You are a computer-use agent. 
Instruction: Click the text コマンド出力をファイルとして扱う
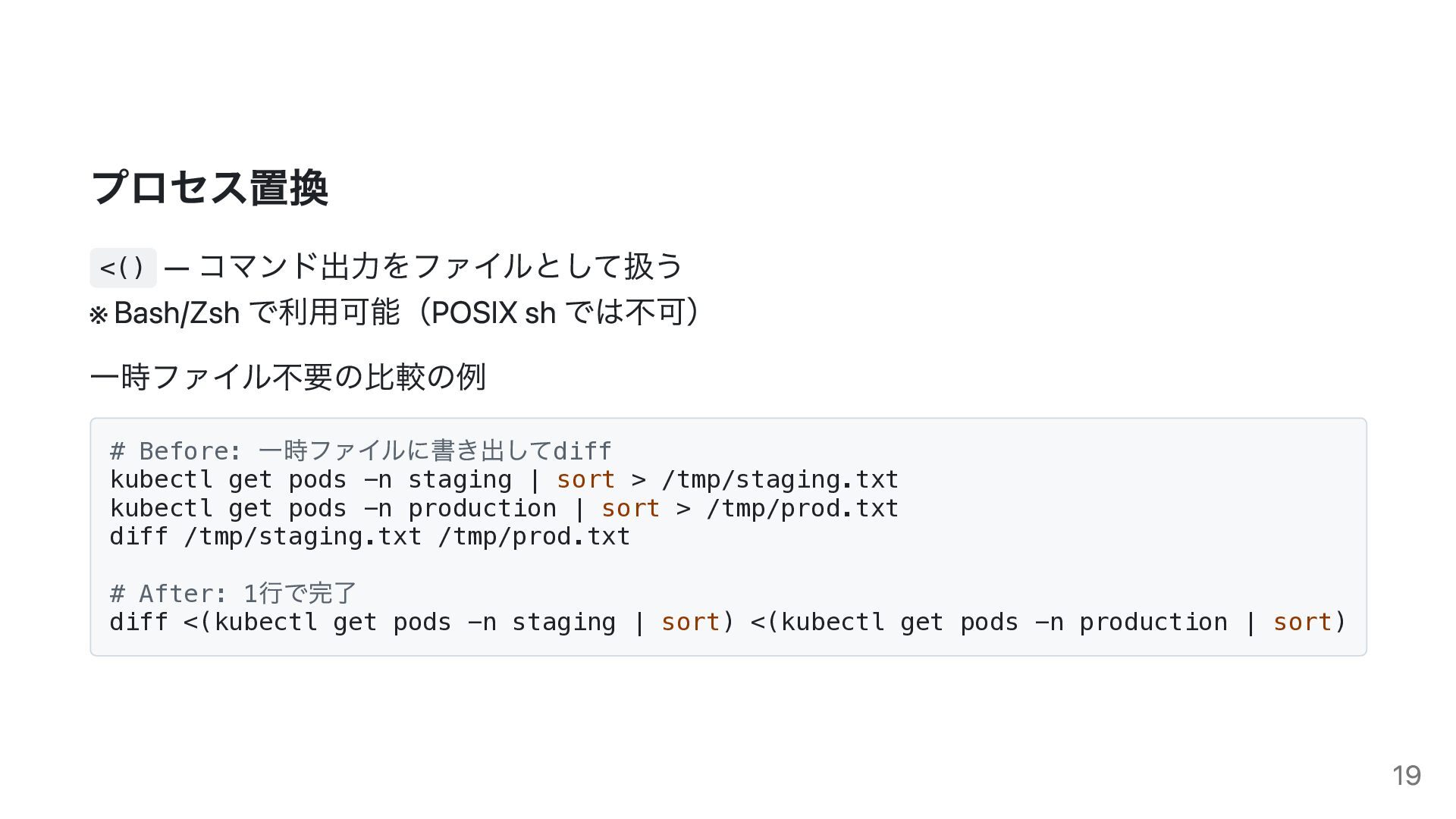441,266
